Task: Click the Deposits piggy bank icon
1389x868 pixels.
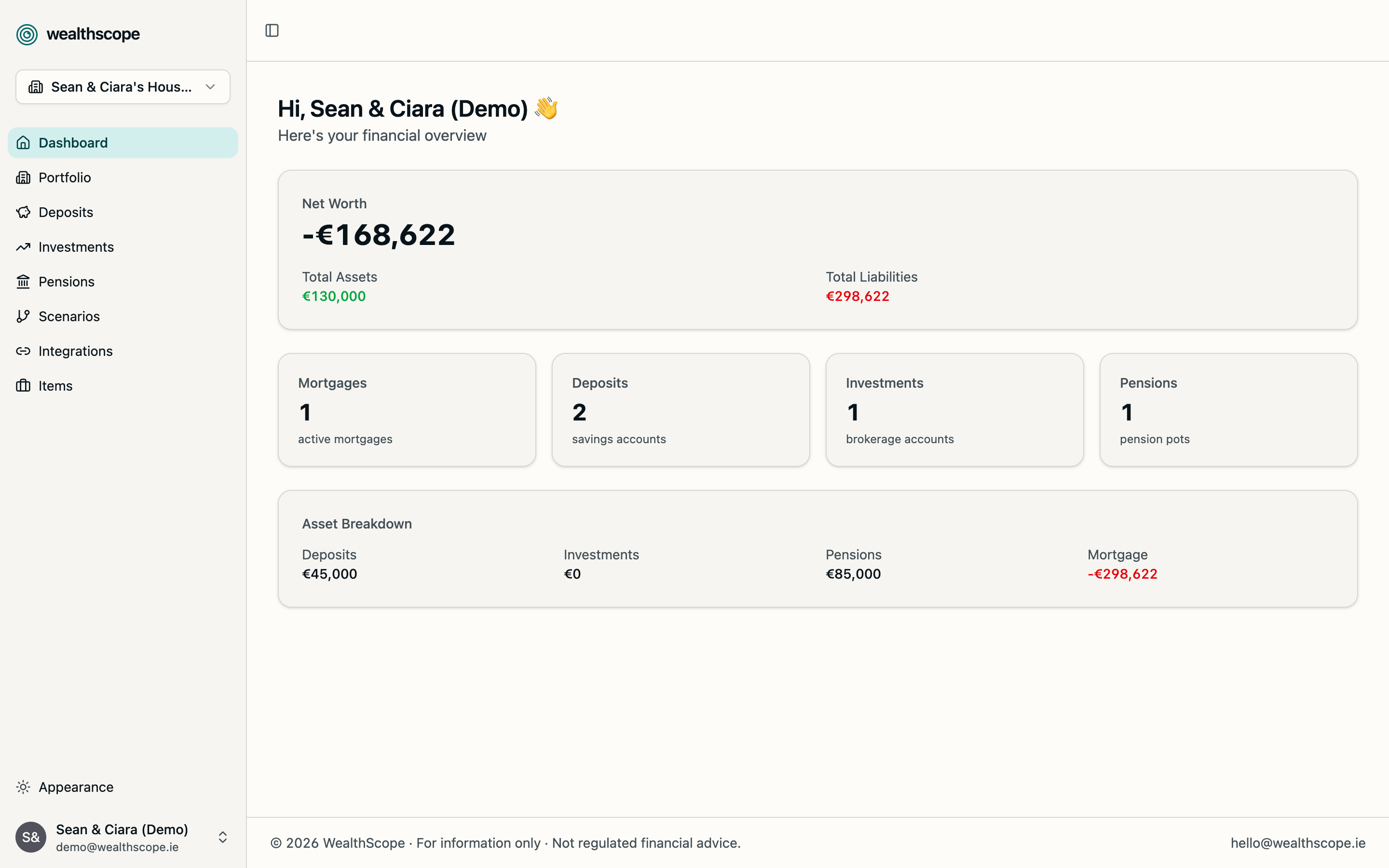Action: pyautogui.click(x=23, y=212)
